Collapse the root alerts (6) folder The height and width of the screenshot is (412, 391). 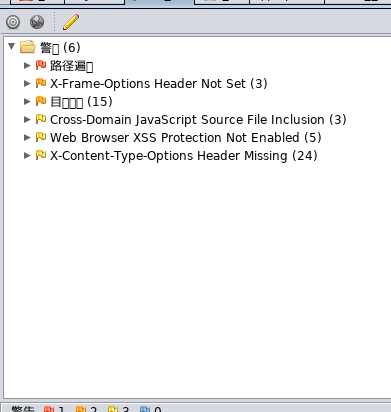click(12, 46)
